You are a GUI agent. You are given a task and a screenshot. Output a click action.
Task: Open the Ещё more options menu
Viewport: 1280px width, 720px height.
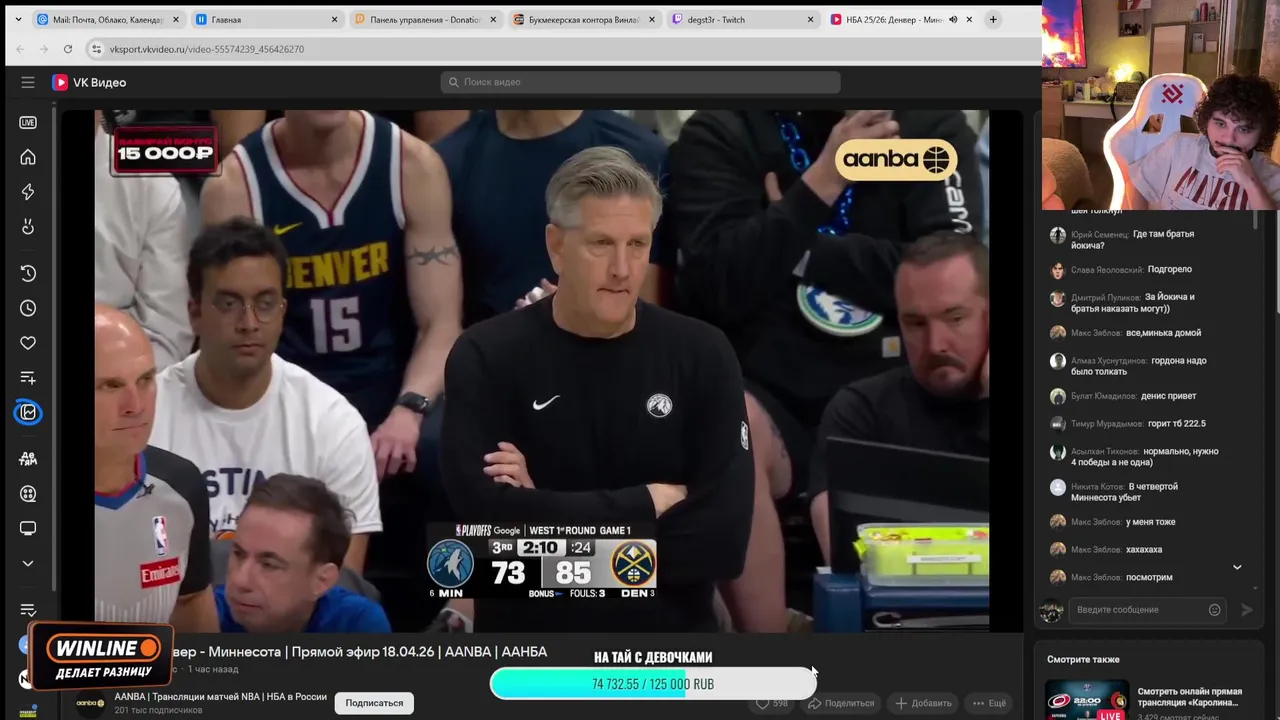pos(989,703)
